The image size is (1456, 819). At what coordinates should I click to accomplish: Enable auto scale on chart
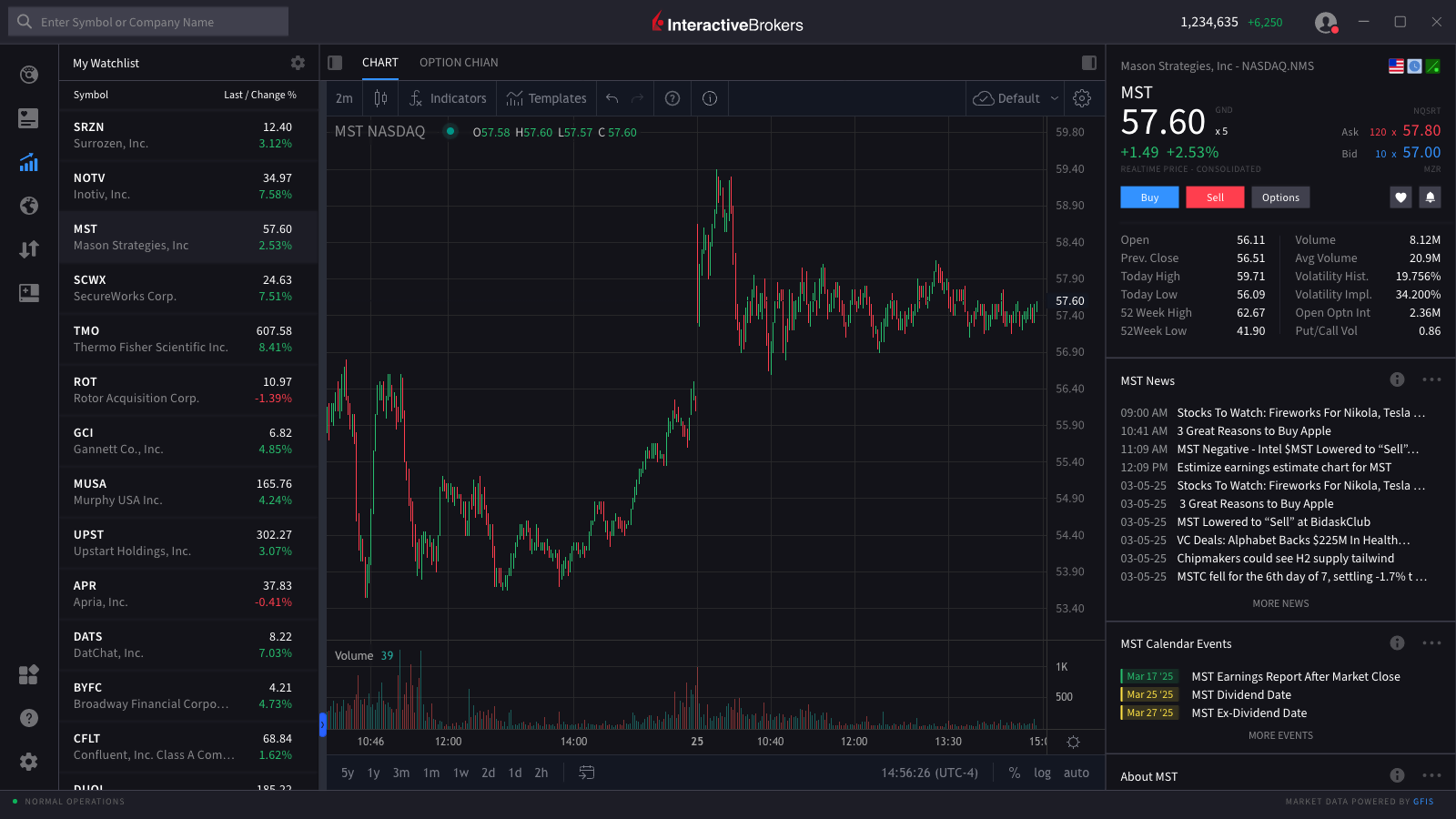[1076, 773]
